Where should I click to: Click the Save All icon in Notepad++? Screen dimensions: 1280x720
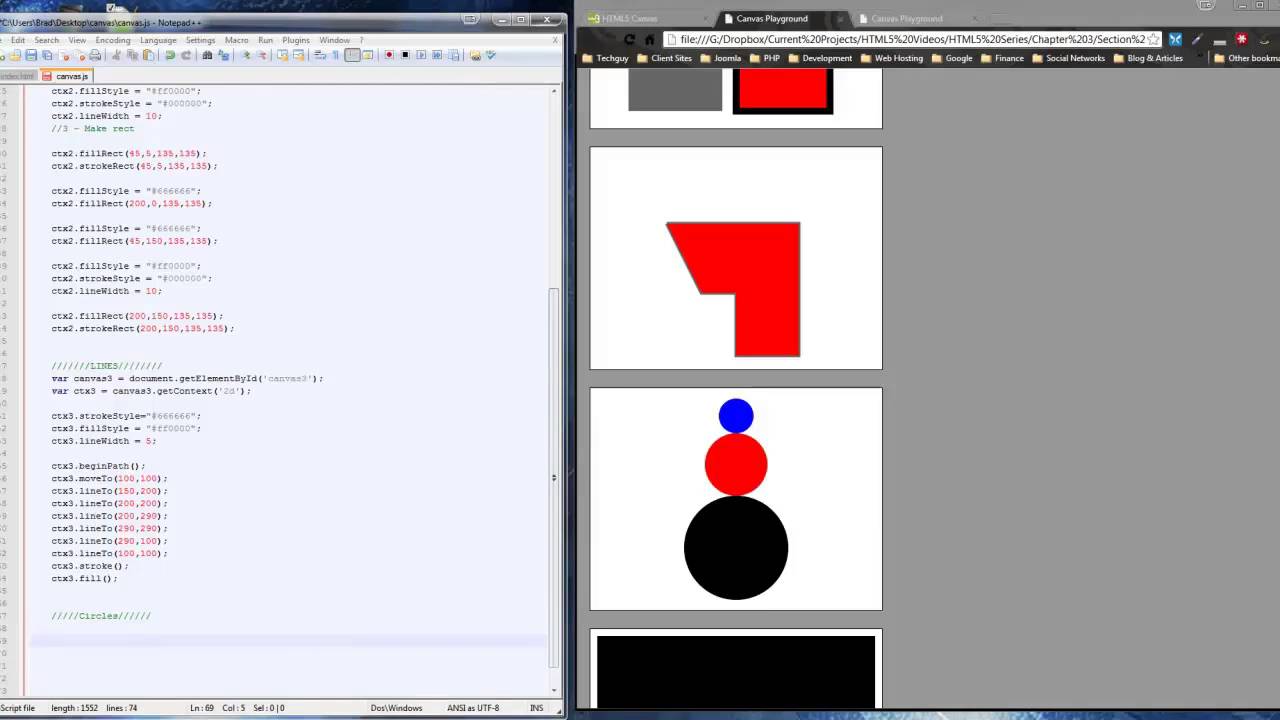(x=47, y=55)
